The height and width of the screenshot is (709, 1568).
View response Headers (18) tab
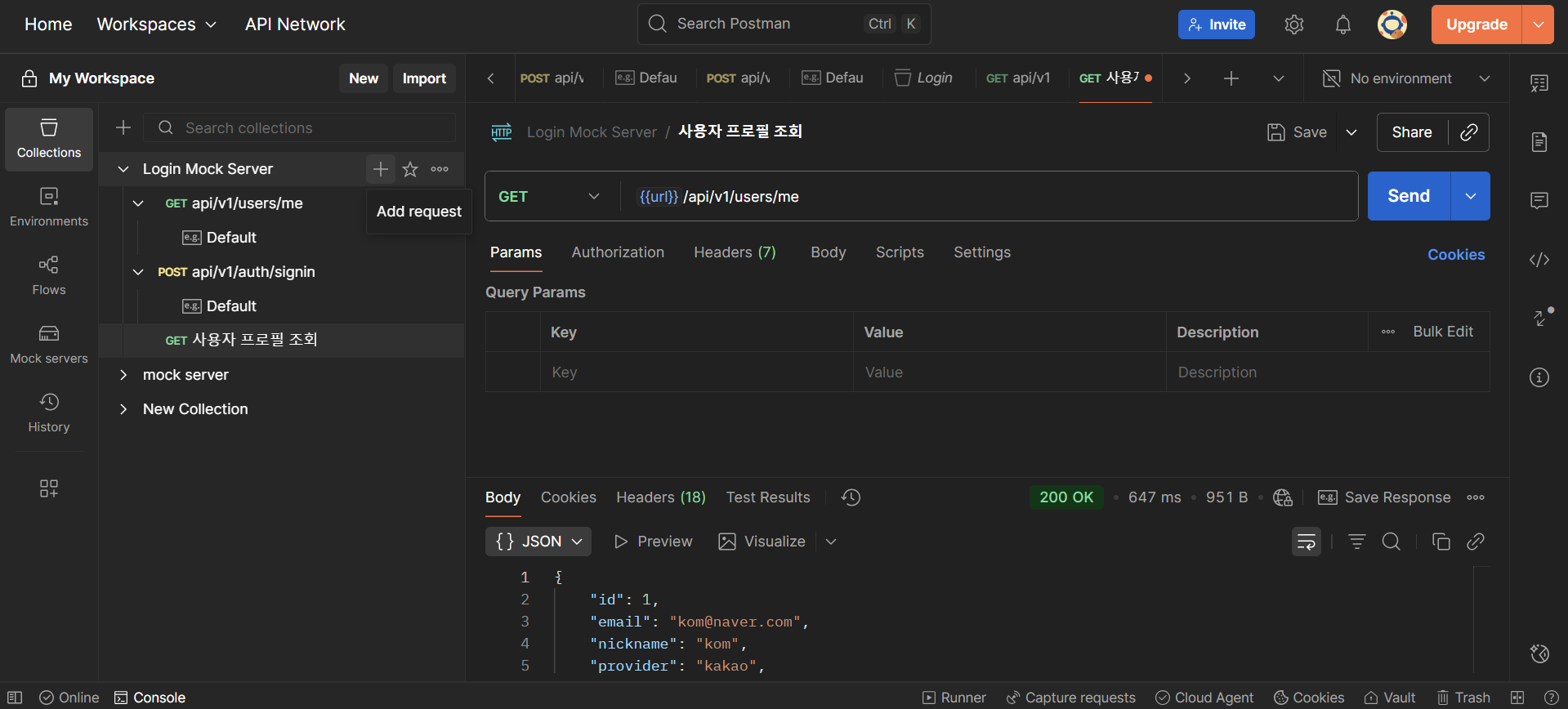tap(660, 497)
